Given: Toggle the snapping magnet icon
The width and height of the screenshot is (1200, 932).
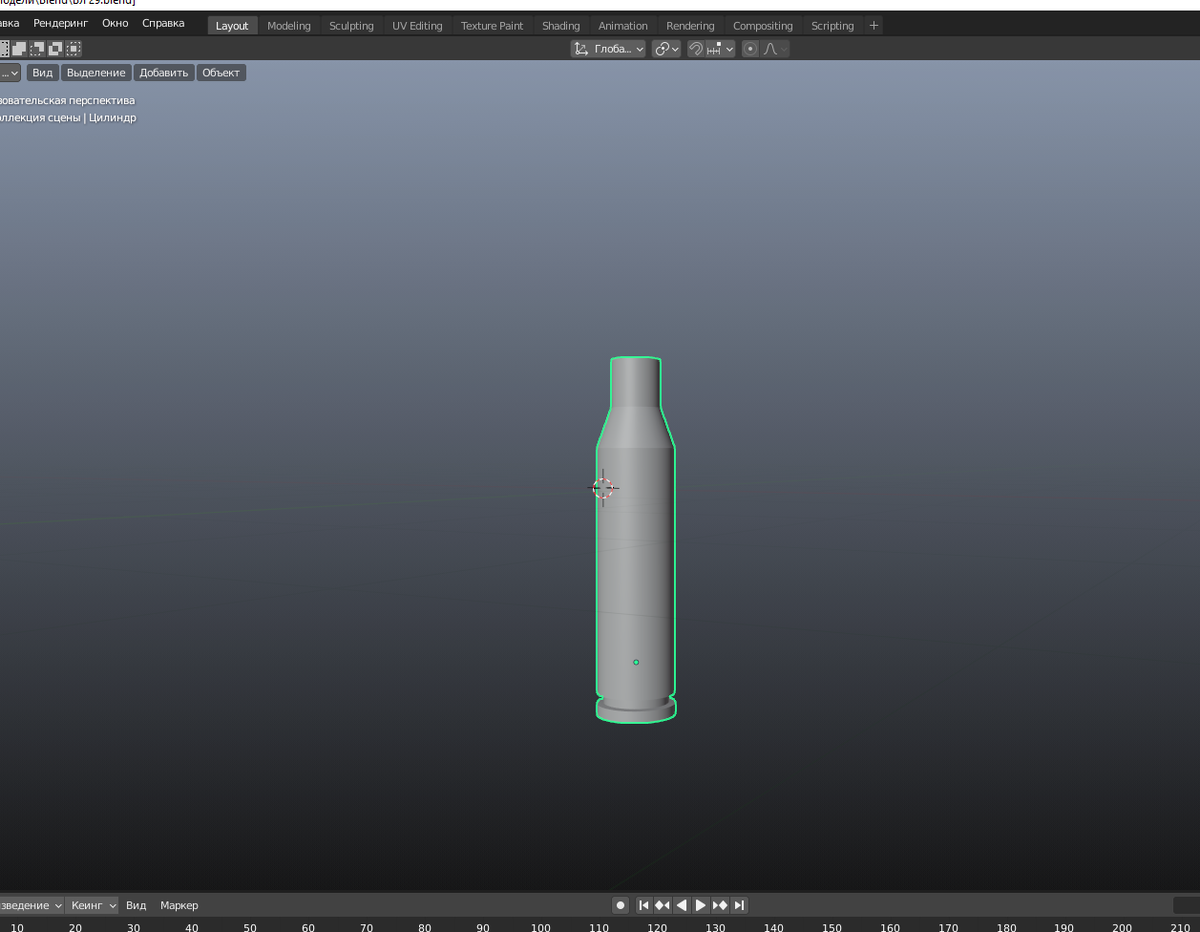Looking at the screenshot, I should click(696, 48).
